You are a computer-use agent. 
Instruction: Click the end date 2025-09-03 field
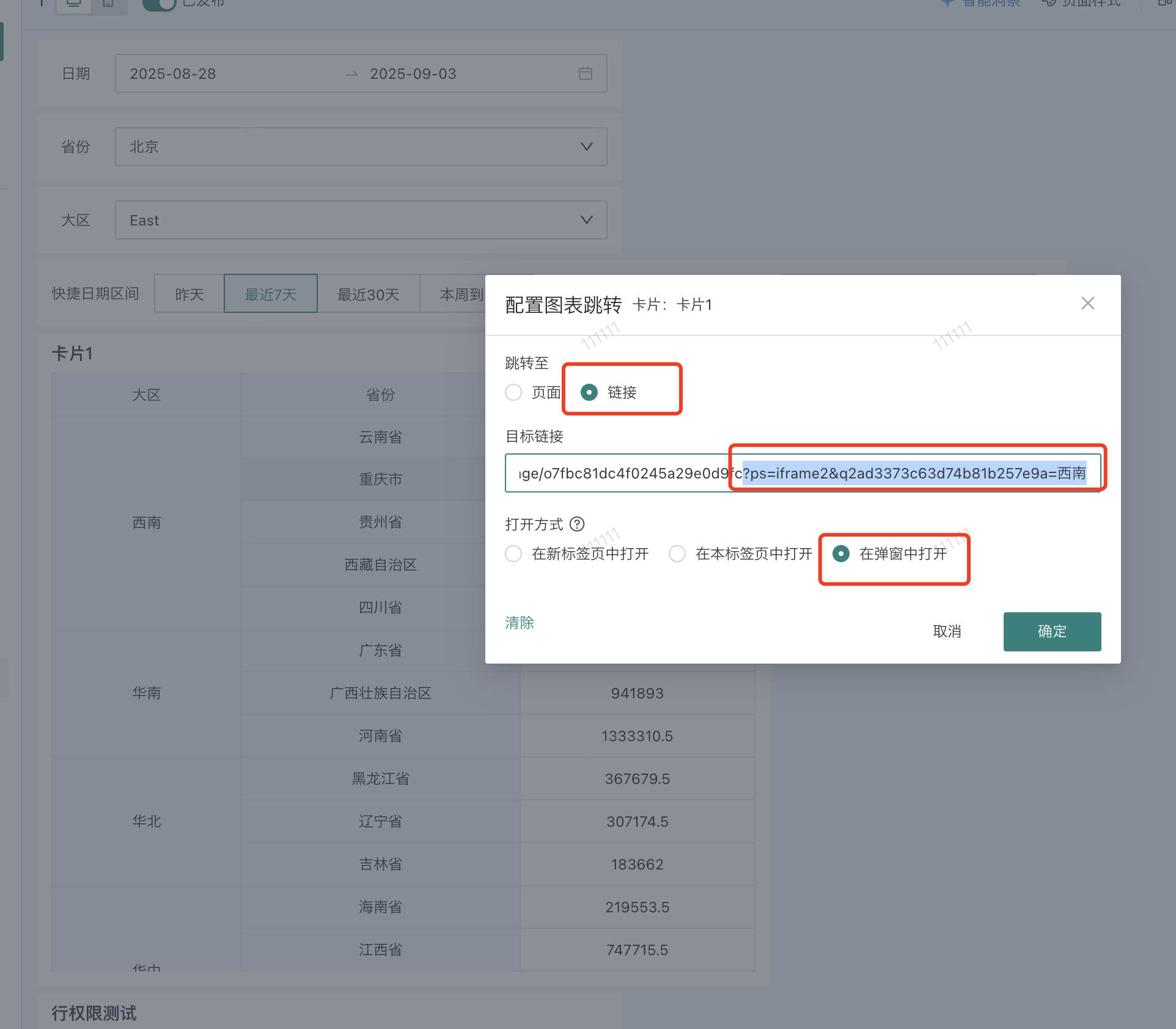click(413, 73)
